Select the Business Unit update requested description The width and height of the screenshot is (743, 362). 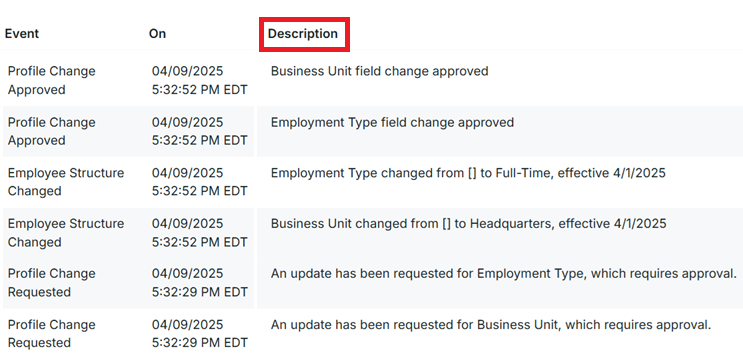coord(491,325)
